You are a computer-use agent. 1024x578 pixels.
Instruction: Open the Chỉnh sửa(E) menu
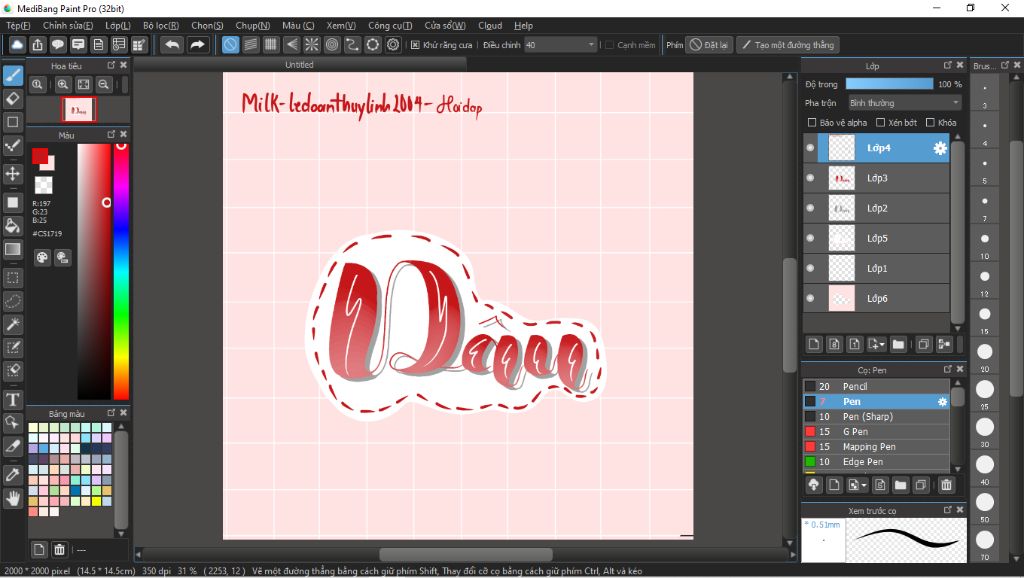click(x=68, y=25)
